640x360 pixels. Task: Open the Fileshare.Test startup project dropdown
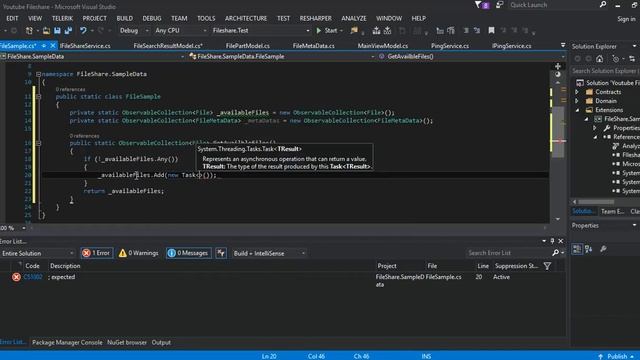[261, 31]
